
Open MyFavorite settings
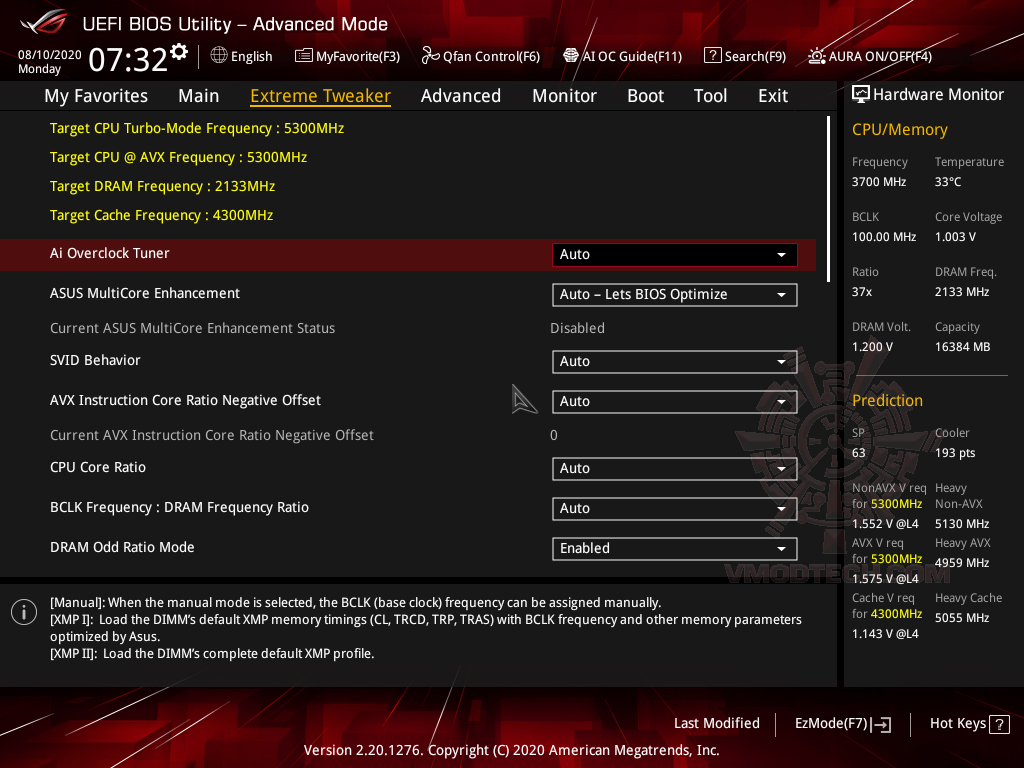point(347,56)
